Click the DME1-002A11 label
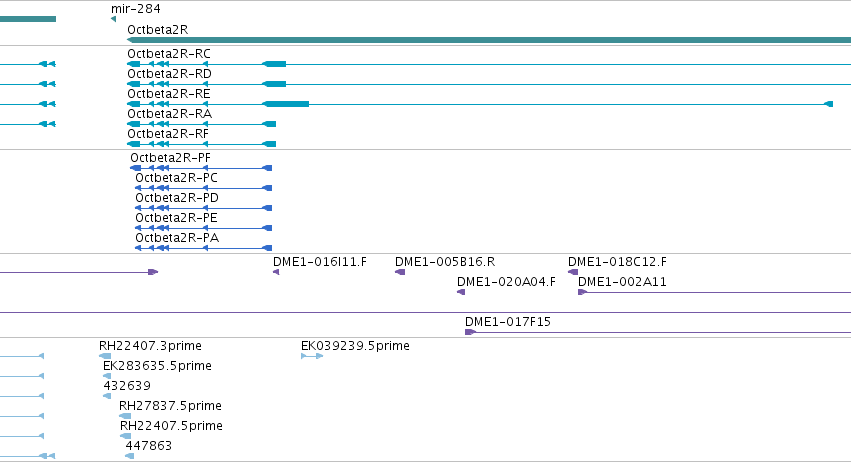The height and width of the screenshot is (462, 851). pos(623,282)
